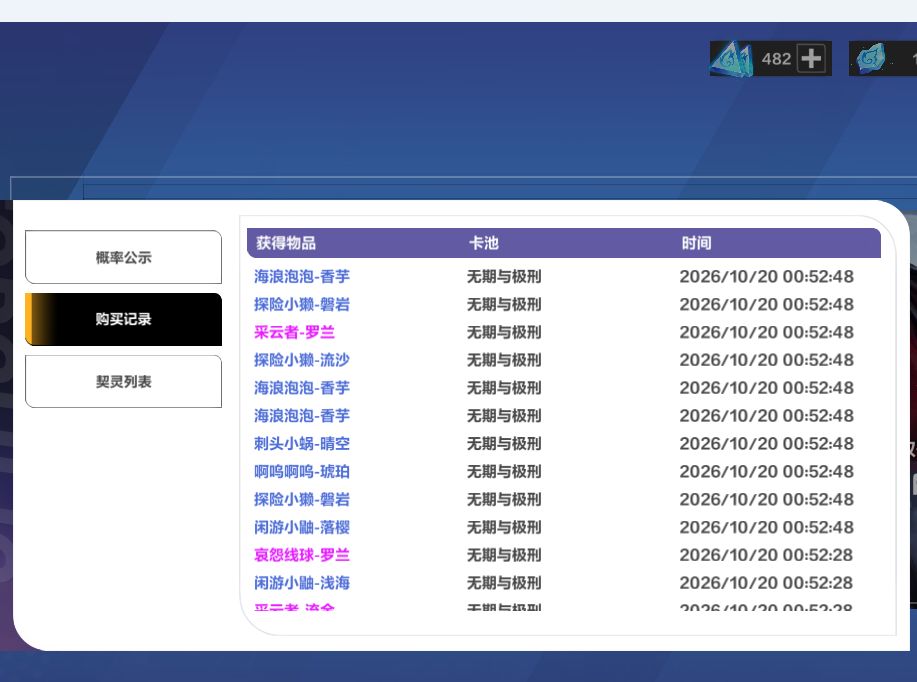Click item 刺头小蜗-晴空
Image resolution: width=917 pixels, height=682 pixels.
302,443
